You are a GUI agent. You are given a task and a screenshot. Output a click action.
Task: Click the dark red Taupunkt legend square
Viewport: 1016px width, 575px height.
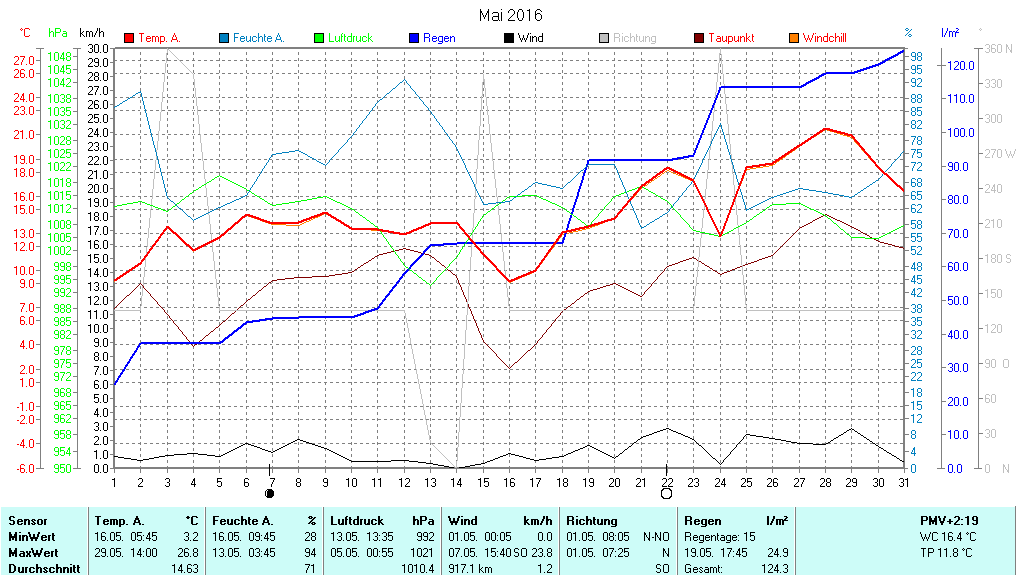pyautogui.click(x=699, y=38)
